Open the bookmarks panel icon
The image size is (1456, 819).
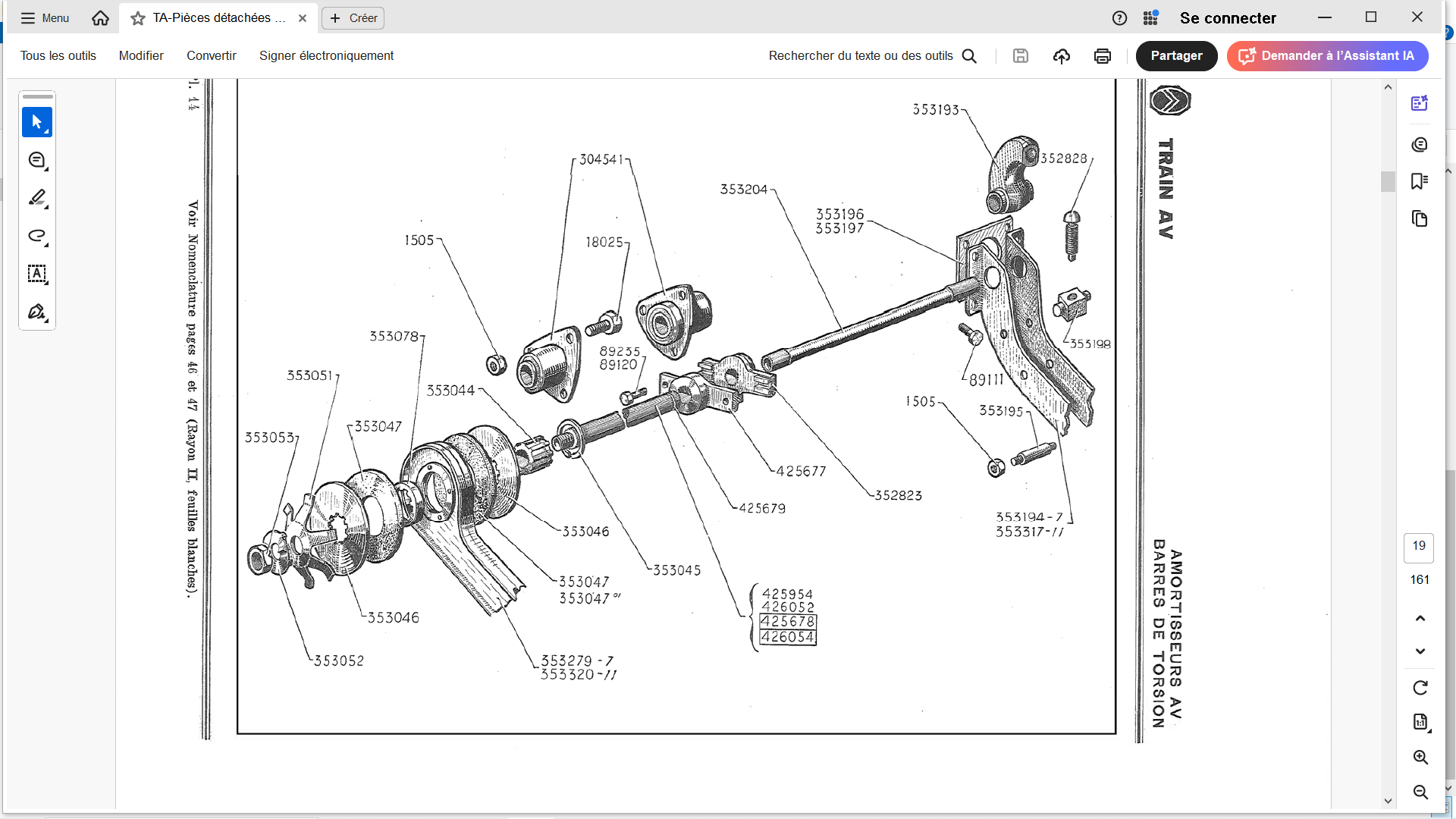click(x=1419, y=181)
